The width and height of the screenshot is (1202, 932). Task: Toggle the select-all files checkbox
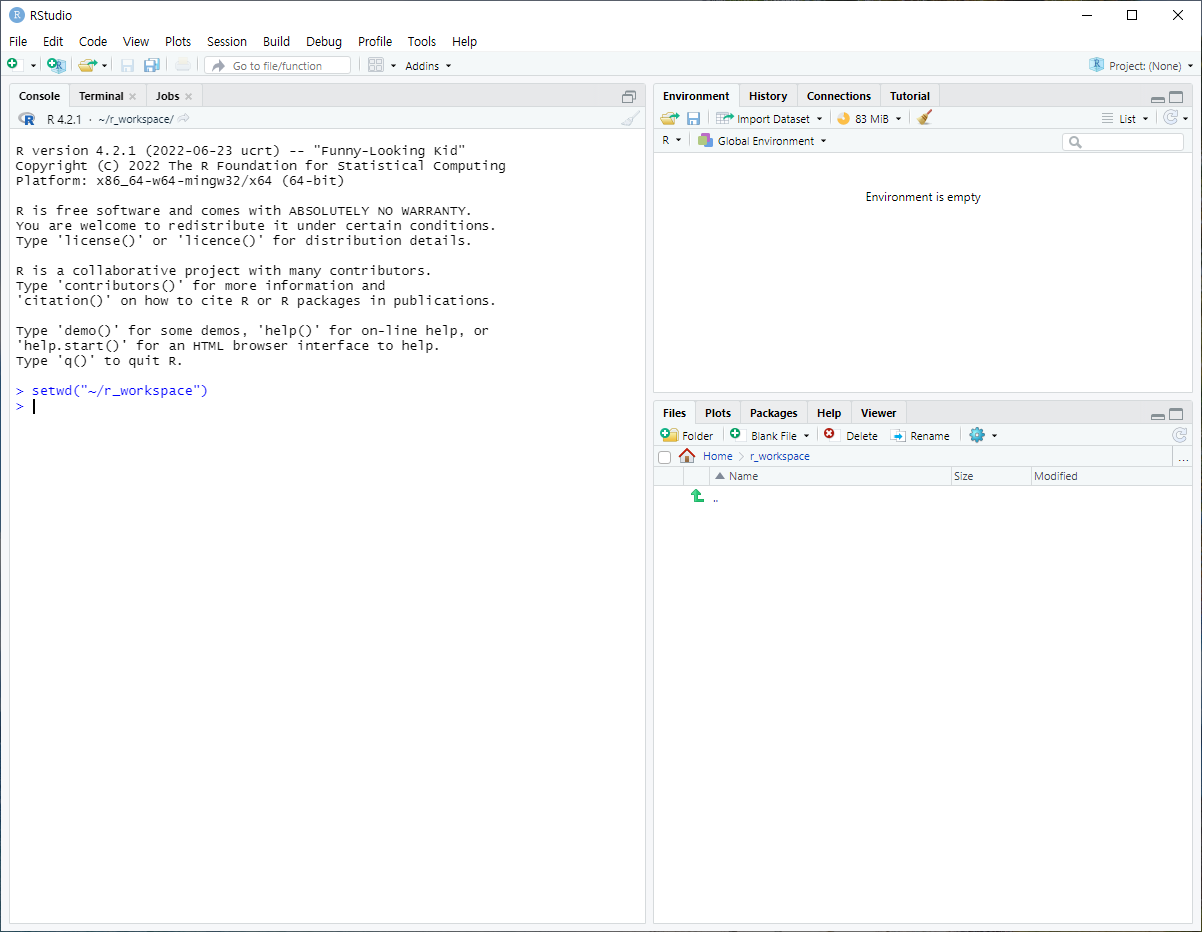click(x=665, y=457)
